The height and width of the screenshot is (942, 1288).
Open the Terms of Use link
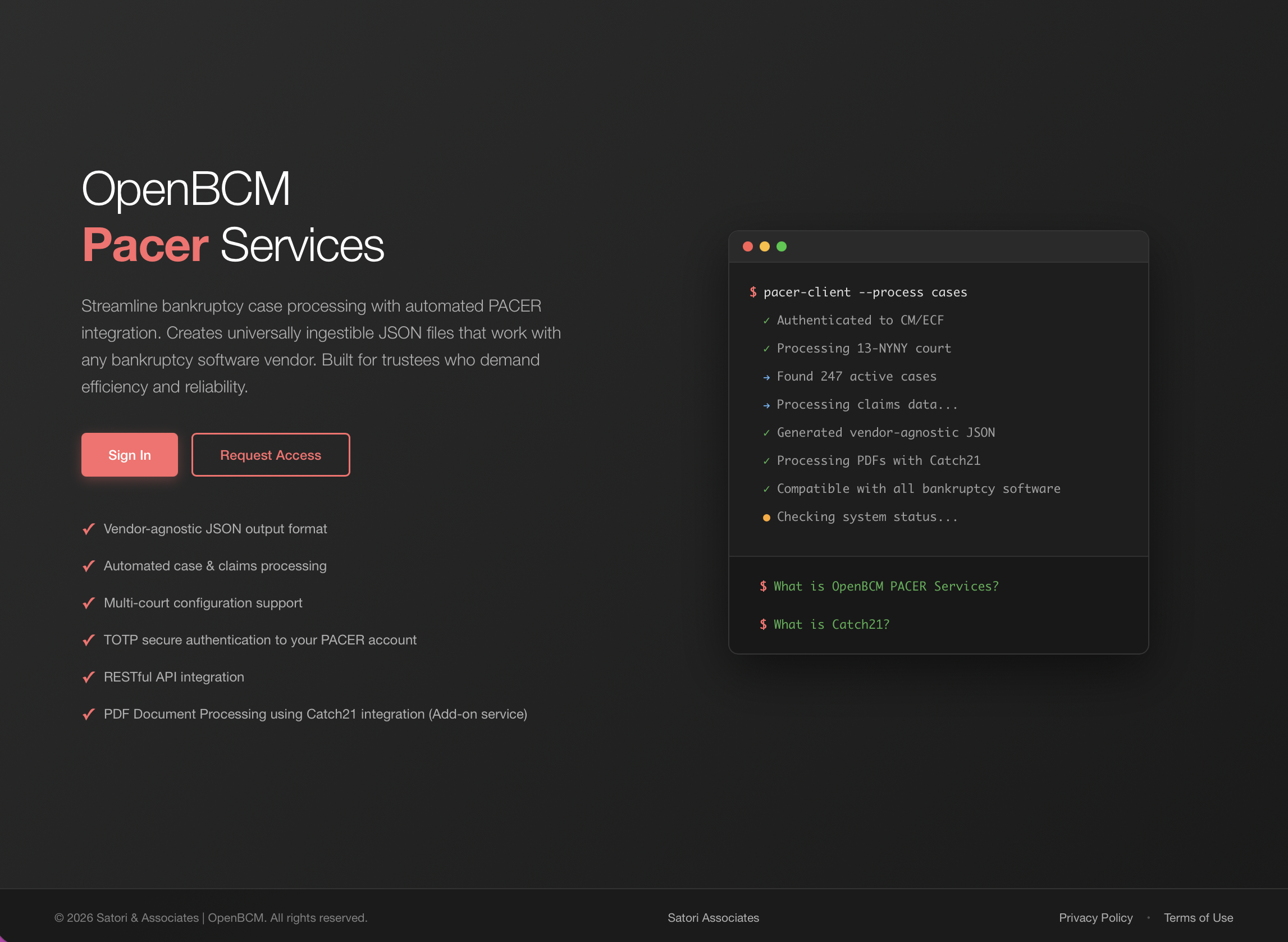[x=1199, y=917]
